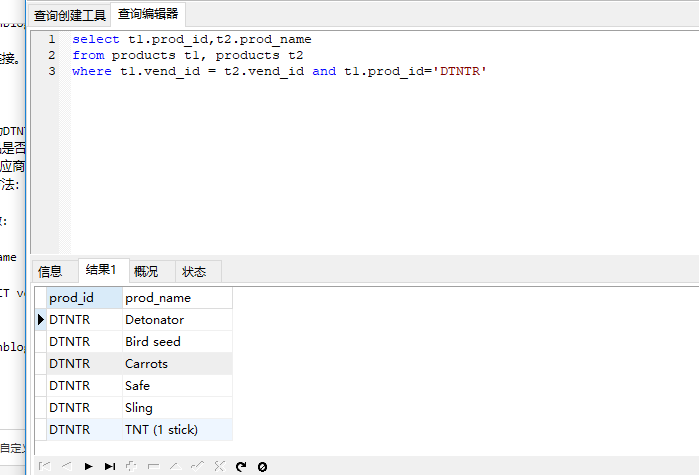699x475 pixels.
Task: Click the refresh results icon
Action: 241,466
